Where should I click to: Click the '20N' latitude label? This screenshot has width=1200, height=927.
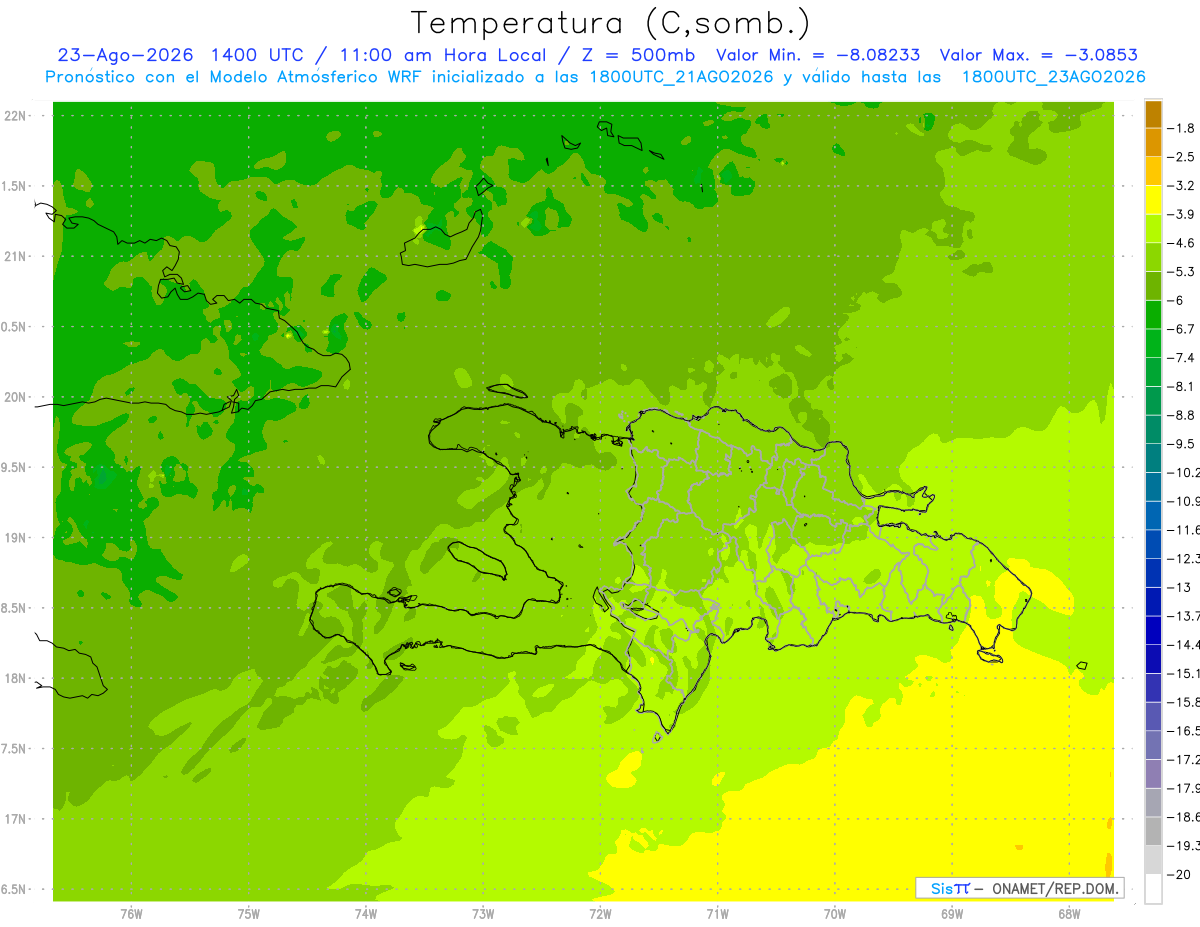tap(16, 397)
